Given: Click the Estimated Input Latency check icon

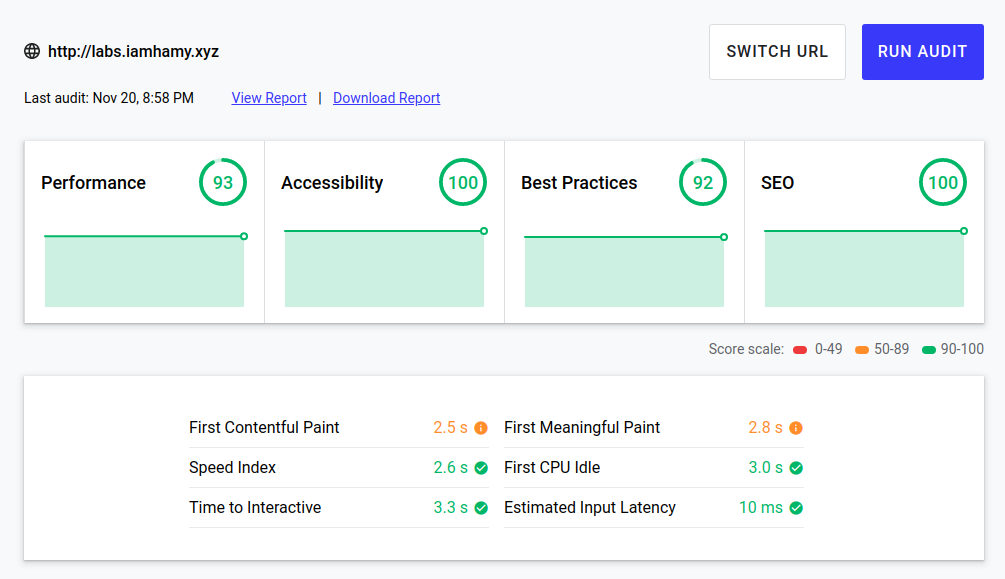Looking at the screenshot, I should (795, 507).
